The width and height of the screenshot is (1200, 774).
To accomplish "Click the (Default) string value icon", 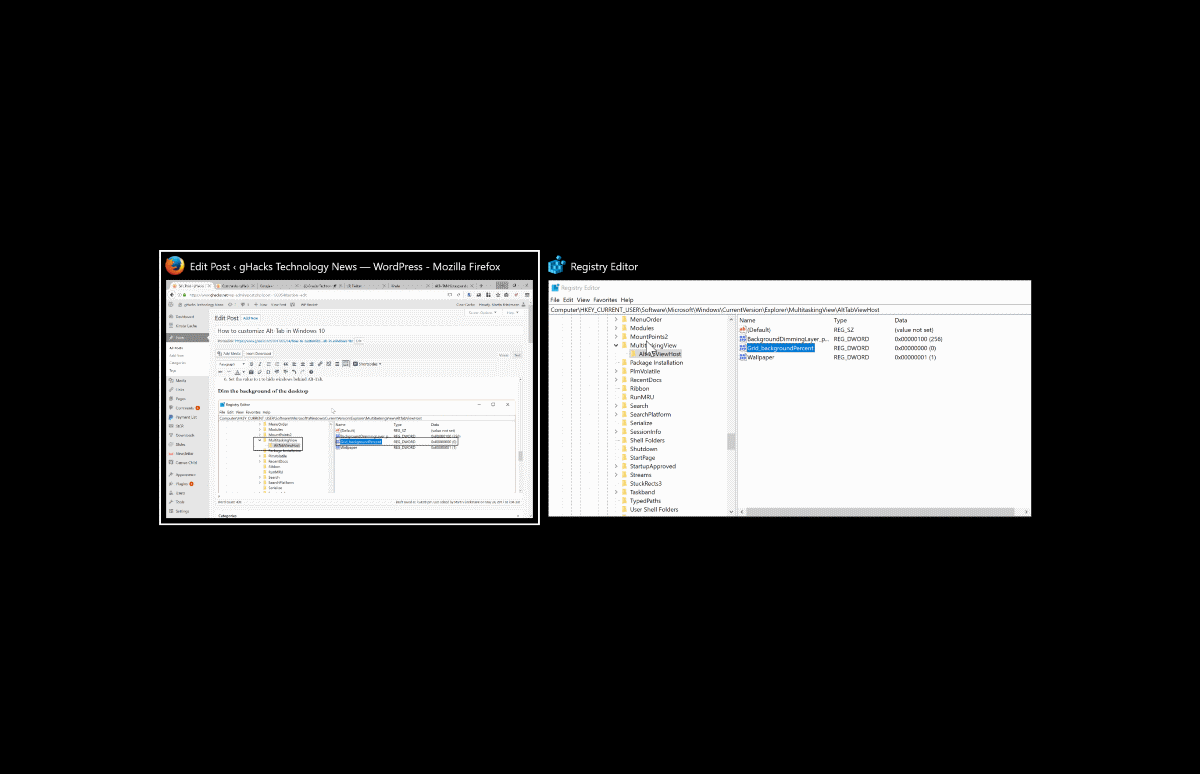I will 743,330.
